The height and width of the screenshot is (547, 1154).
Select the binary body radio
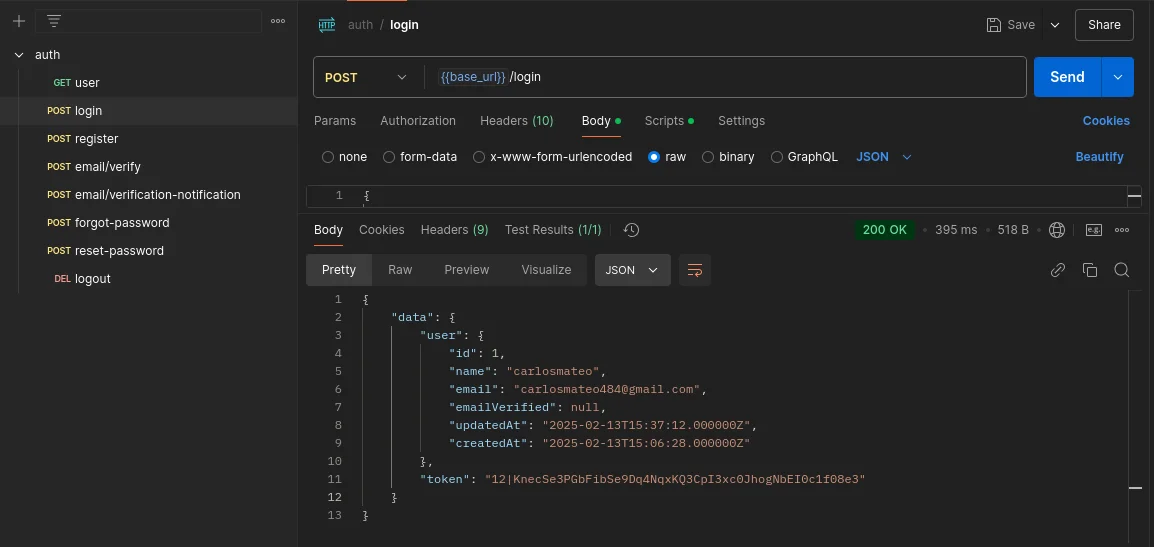coord(707,157)
